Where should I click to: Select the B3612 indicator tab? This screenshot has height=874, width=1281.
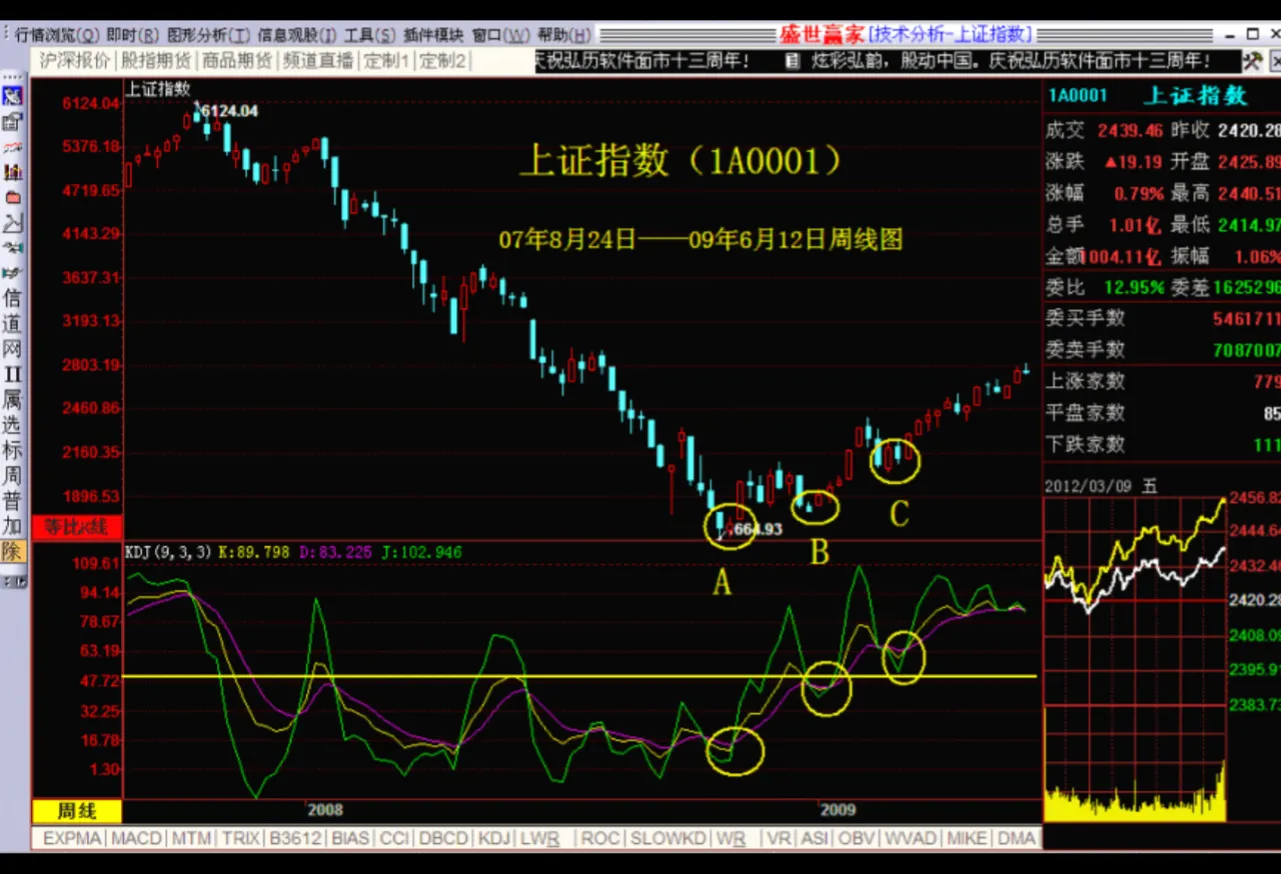pyautogui.click(x=296, y=838)
